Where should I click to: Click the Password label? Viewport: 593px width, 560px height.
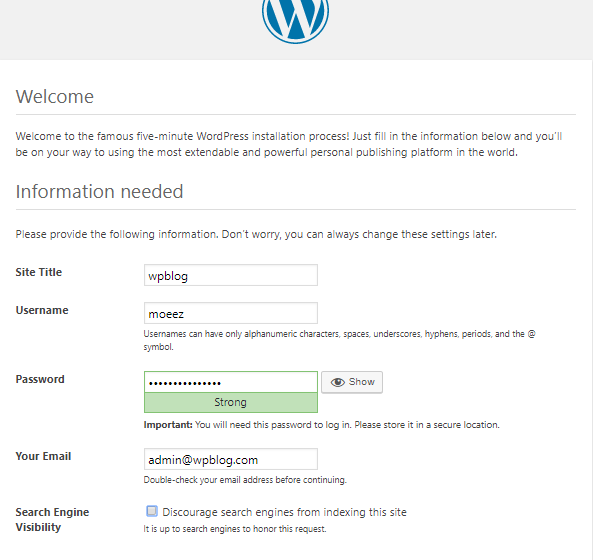40,379
